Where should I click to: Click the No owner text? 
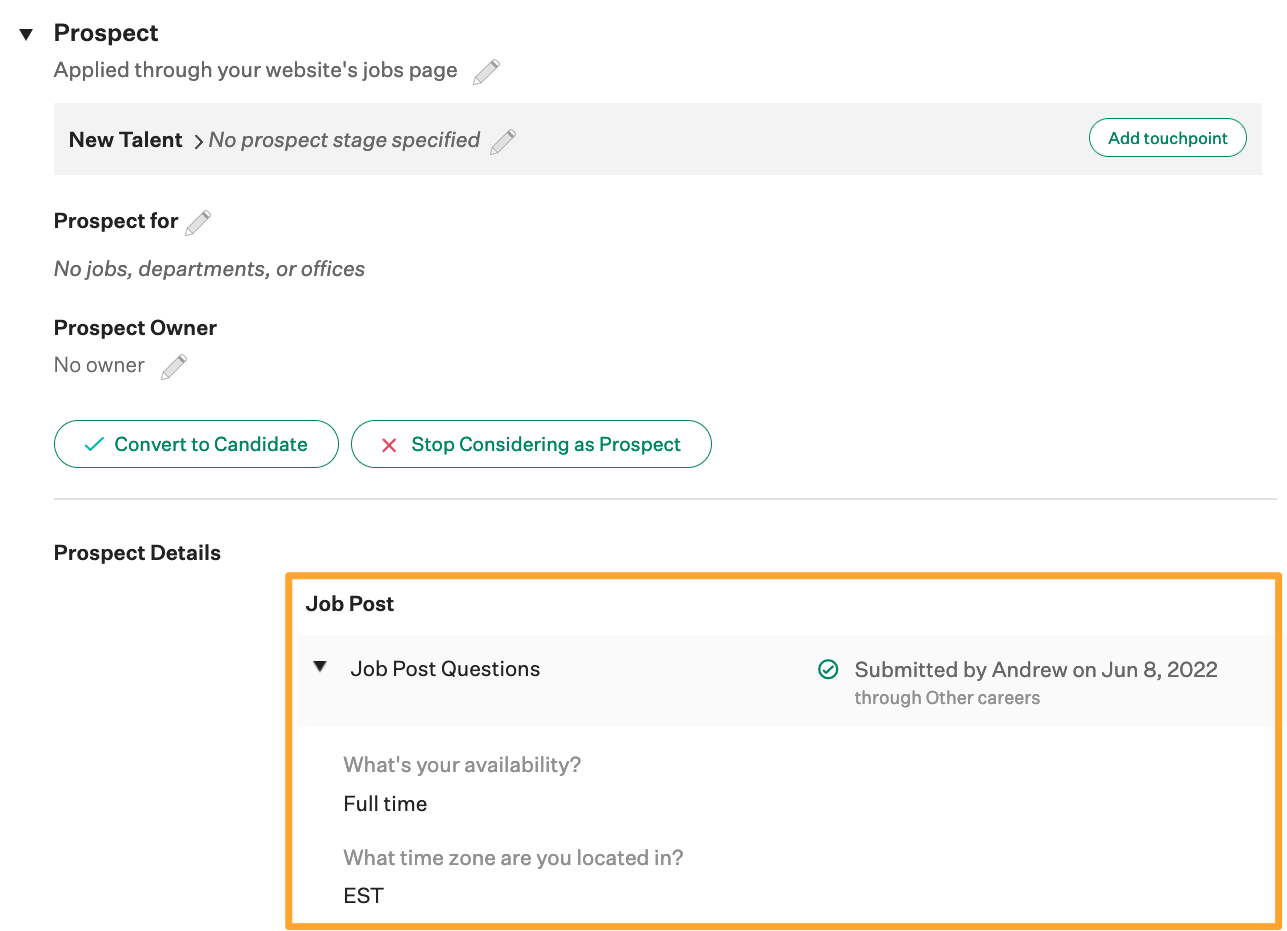coord(99,365)
